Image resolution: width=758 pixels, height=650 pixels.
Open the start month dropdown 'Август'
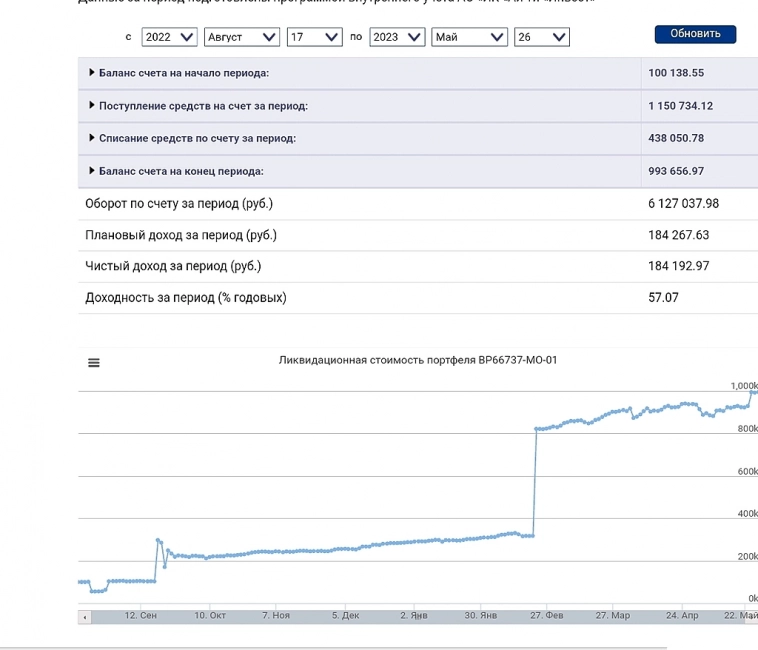(x=241, y=37)
